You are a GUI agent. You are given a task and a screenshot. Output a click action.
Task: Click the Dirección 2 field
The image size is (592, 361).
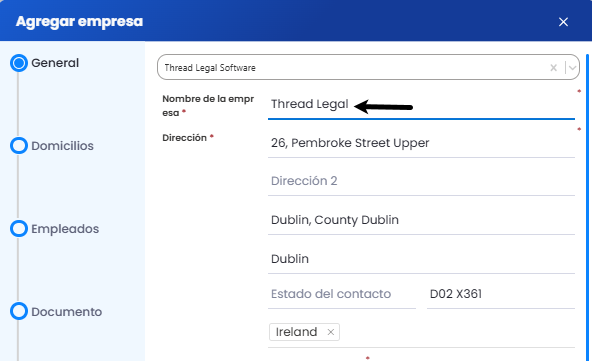(421, 181)
